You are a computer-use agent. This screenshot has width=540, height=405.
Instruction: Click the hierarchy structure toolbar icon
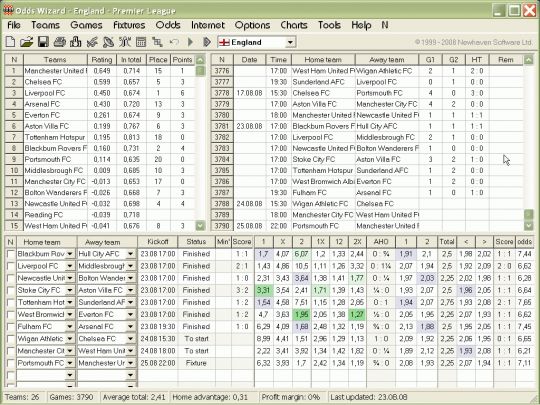[x=157, y=42]
